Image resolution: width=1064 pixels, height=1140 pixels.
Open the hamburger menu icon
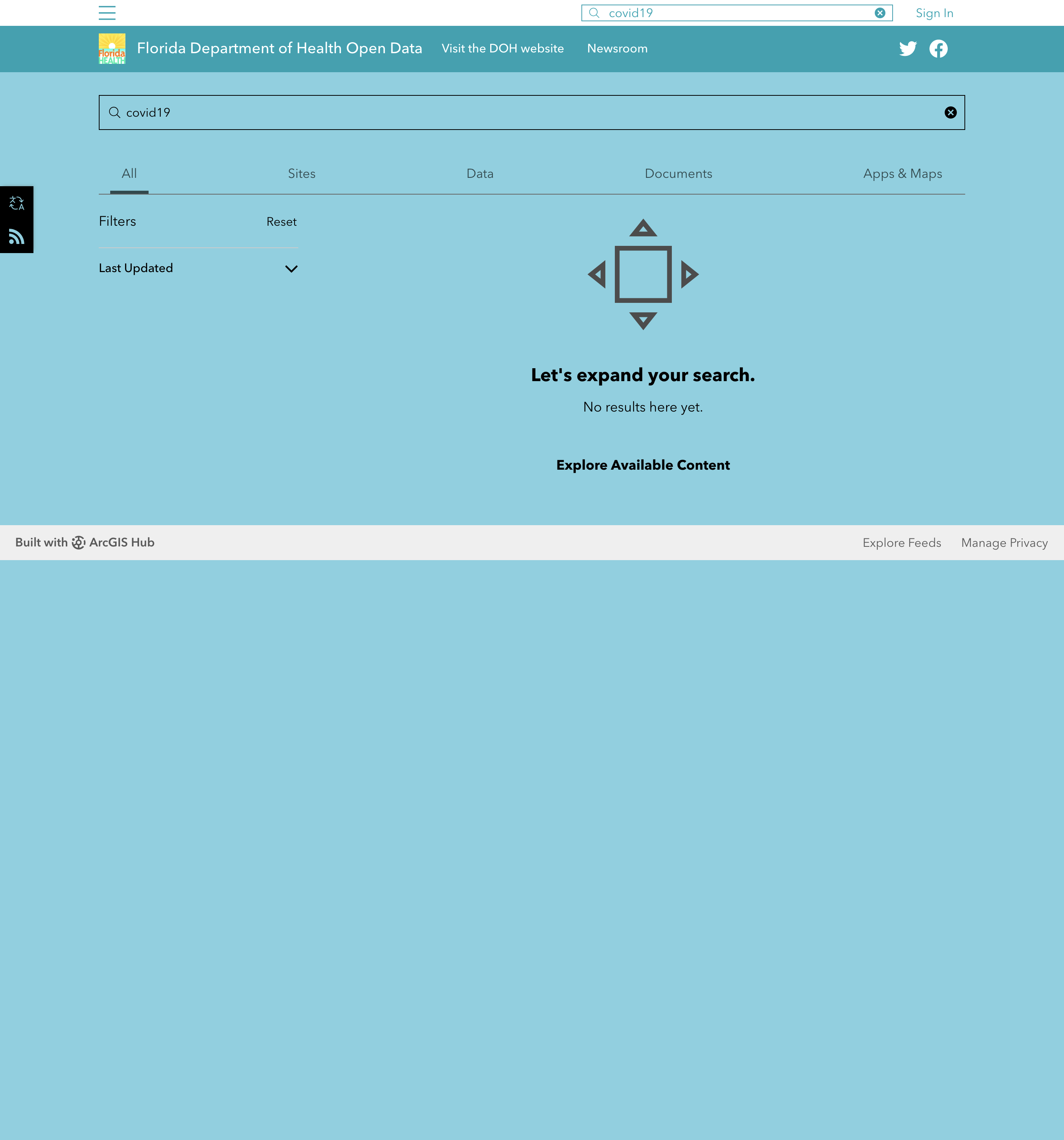tap(107, 13)
